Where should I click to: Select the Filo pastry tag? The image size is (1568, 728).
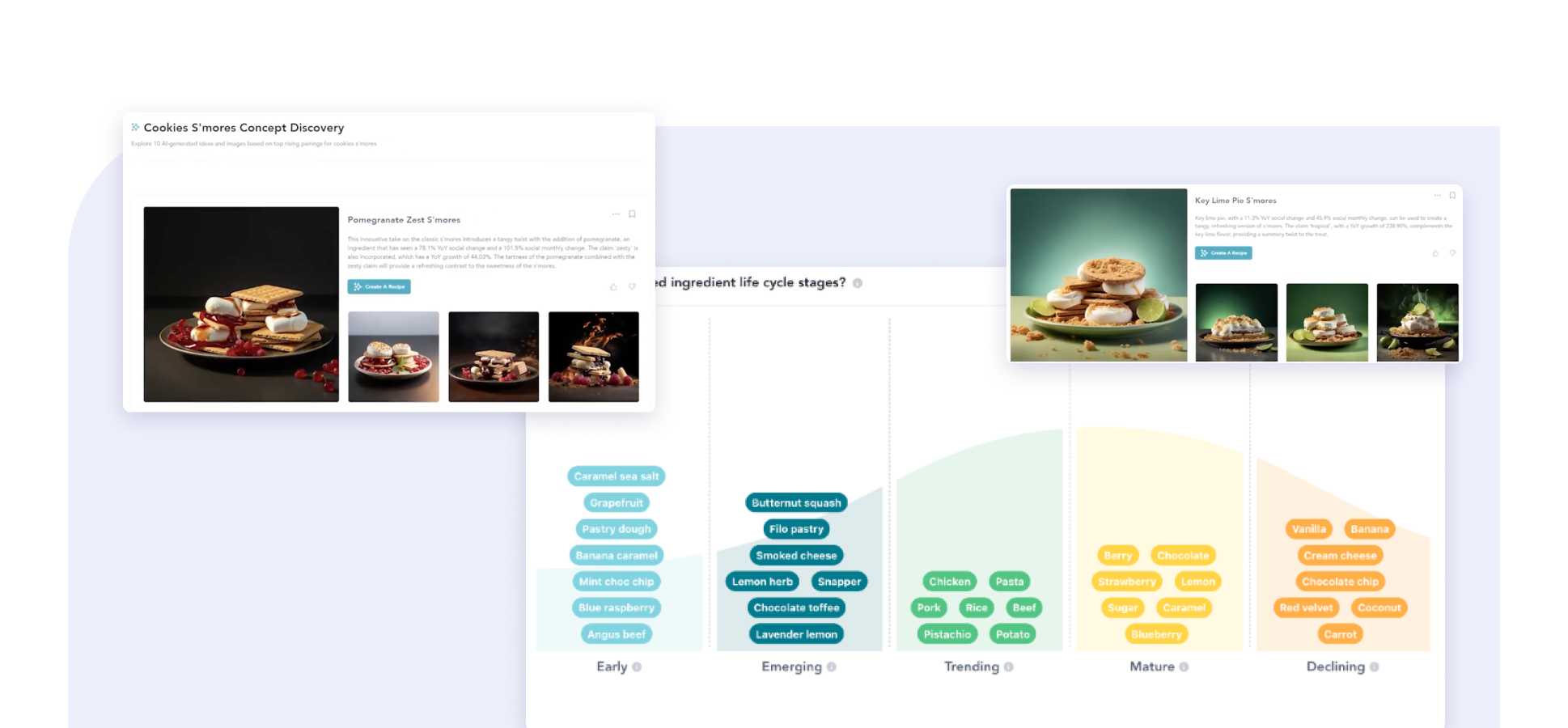796,529
